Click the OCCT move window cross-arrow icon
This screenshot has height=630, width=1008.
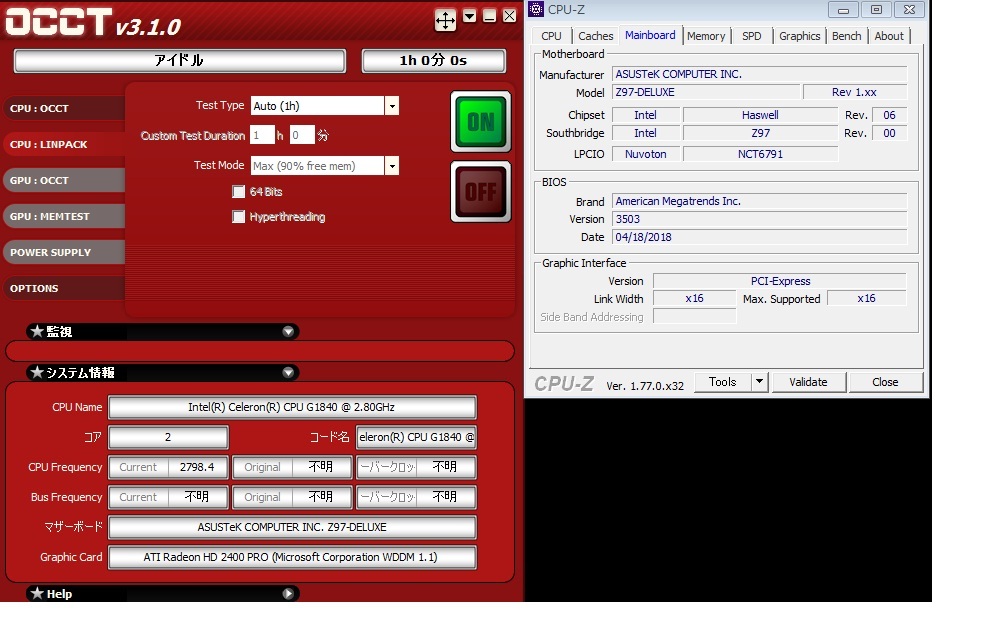(446, 19)
